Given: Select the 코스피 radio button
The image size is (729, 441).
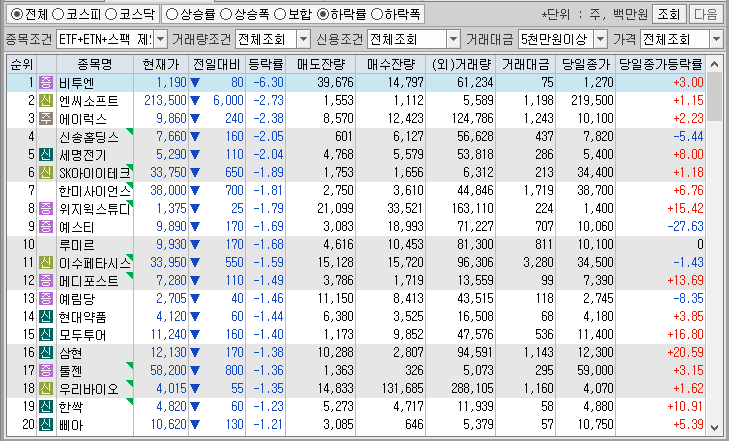Looking at the screenshot, I should coord(58,14).
